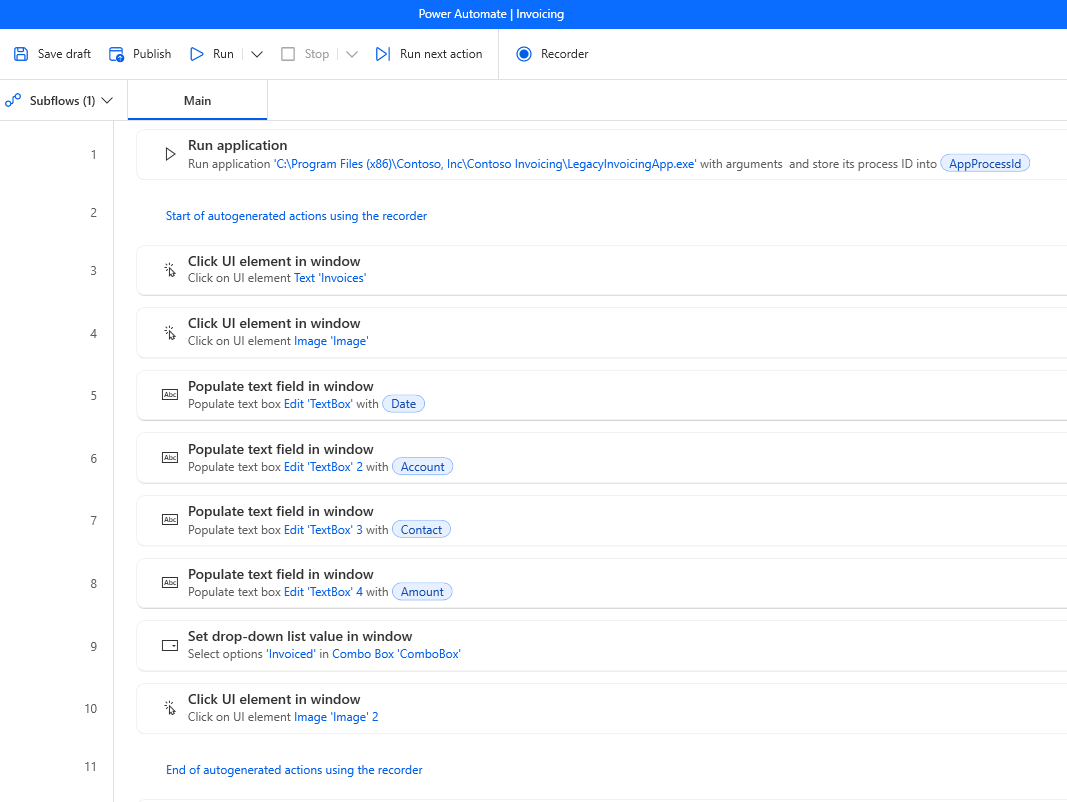This screenshot has width=1067, height=802.
Task: Click the Account variable pill
Action: 423,467
